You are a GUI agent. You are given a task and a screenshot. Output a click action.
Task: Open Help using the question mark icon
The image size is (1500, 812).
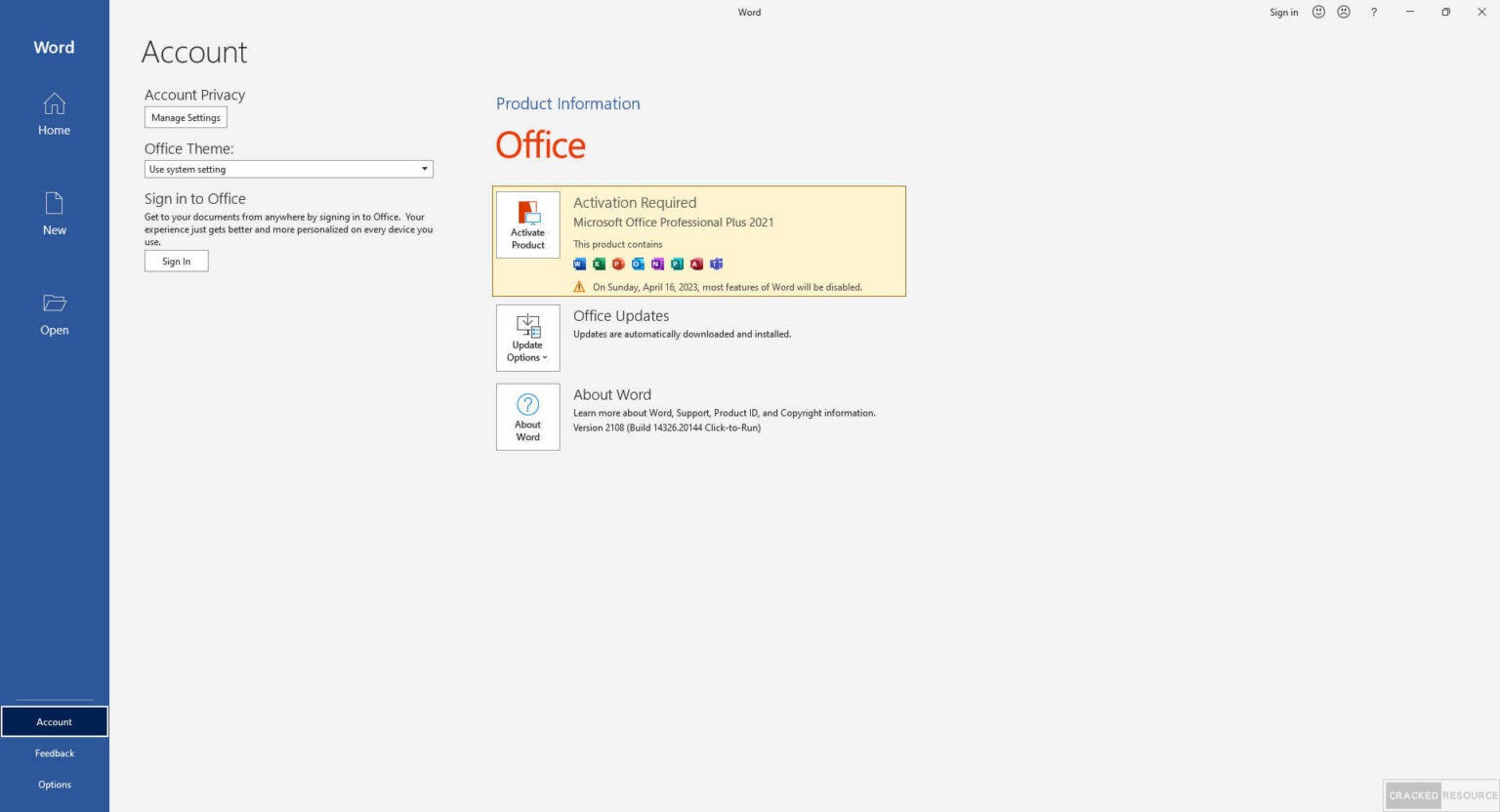click(1373, 12)
